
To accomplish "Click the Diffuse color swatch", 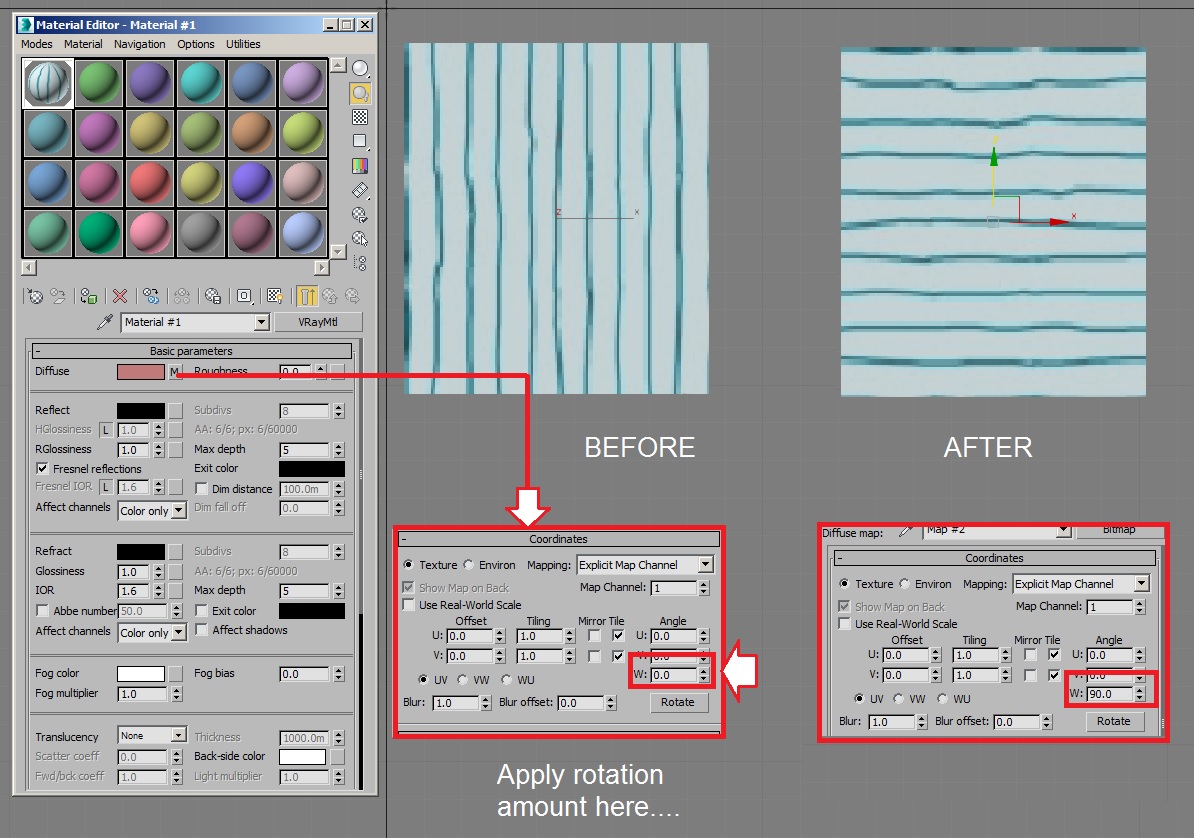I will pyautogui.click(x=141, y=372).
